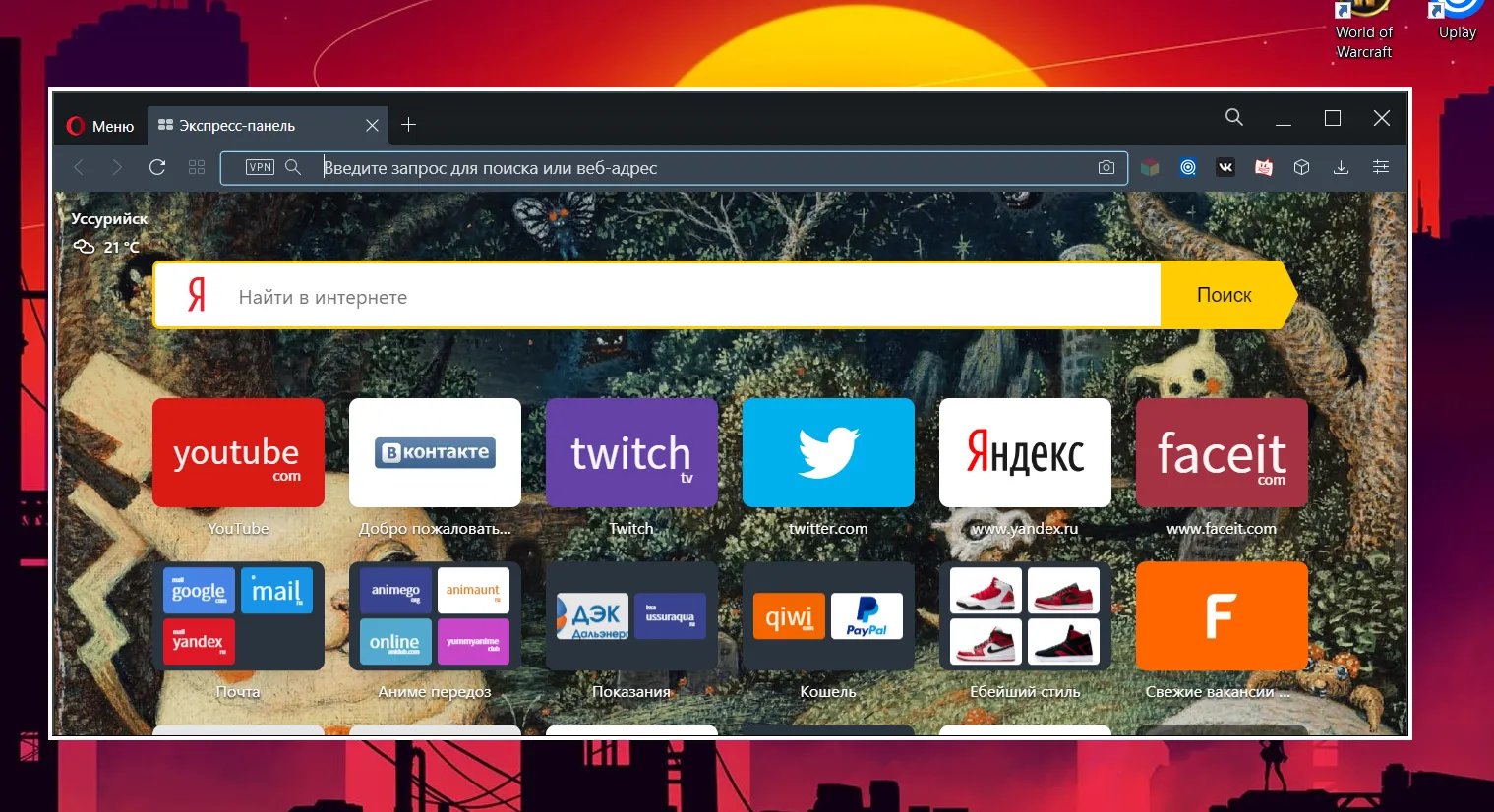1494x812 pixels.
Task: Reload the page
Action: tap(157, 167)
